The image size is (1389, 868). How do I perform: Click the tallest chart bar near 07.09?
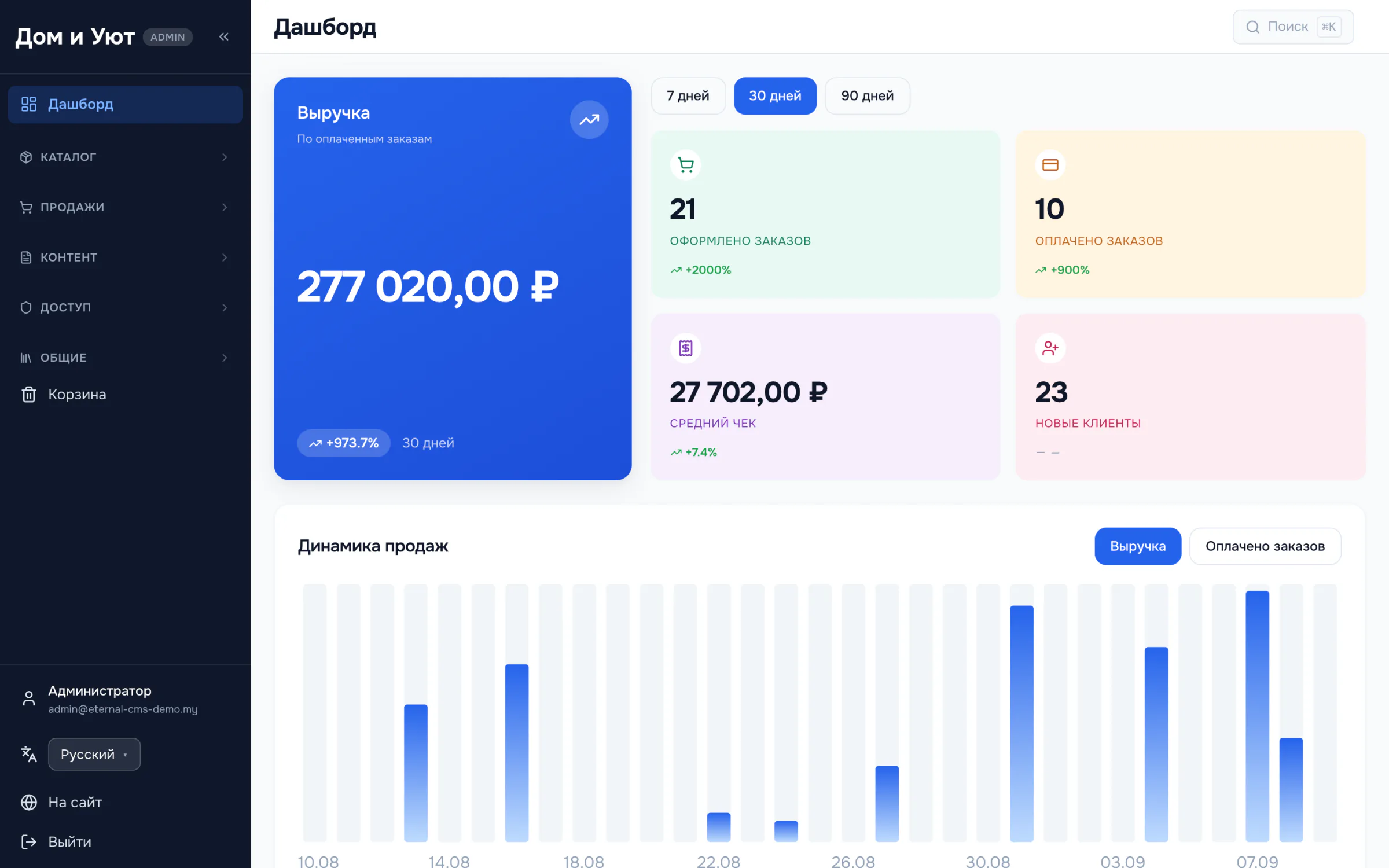point(1257,716)
